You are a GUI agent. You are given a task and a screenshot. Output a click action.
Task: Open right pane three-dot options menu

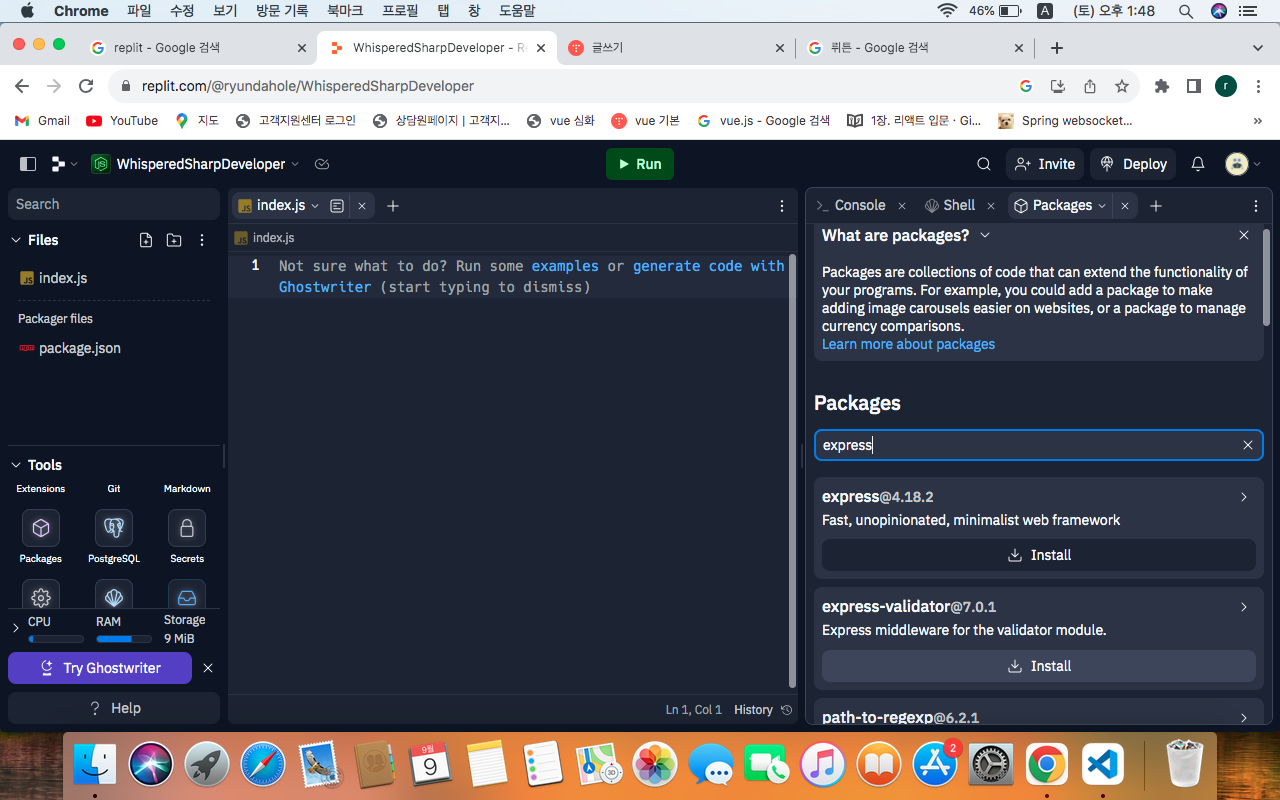pos(1256,206)
